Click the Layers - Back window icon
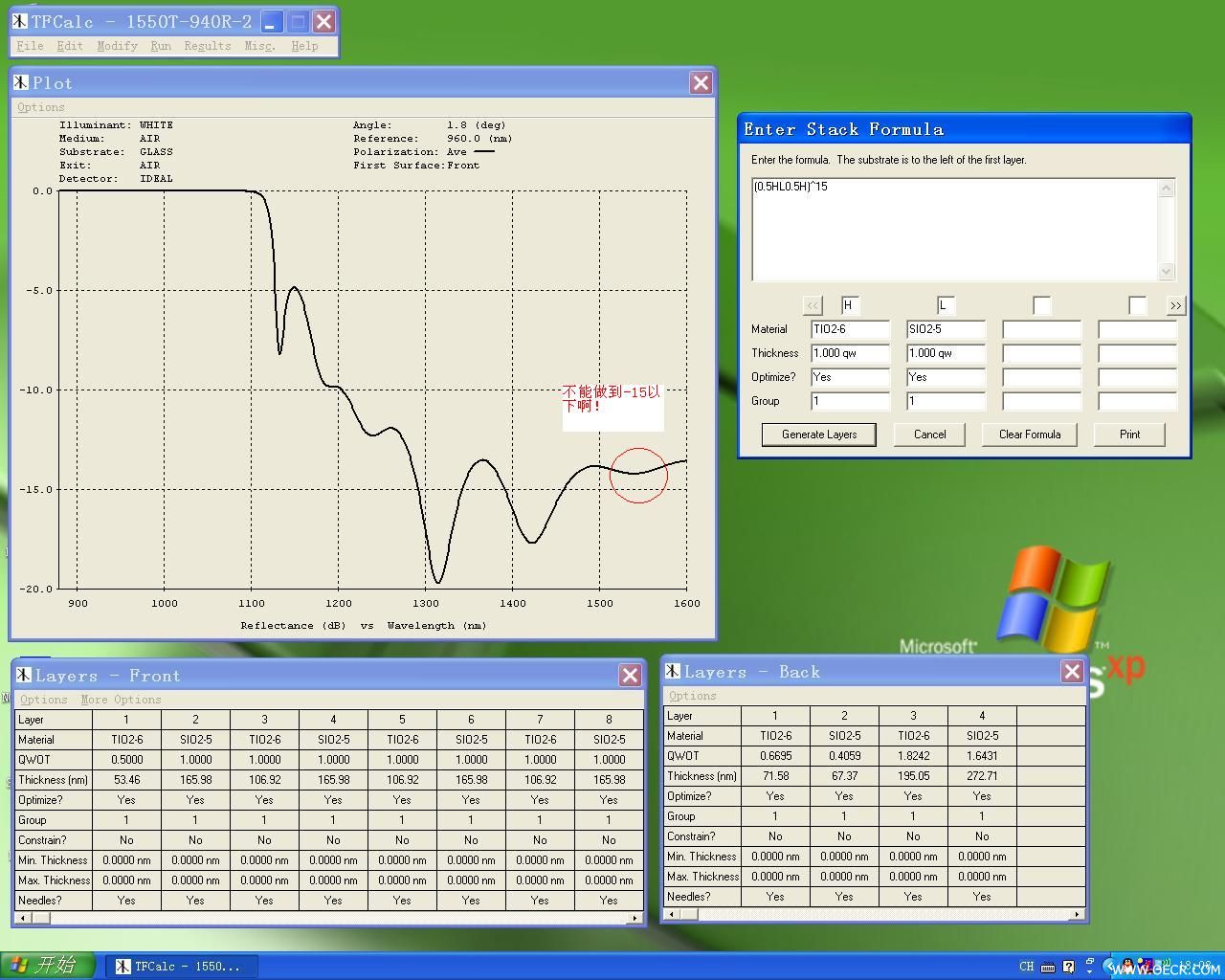Viewport: 1225px width, 980px height. click(673, 671)
